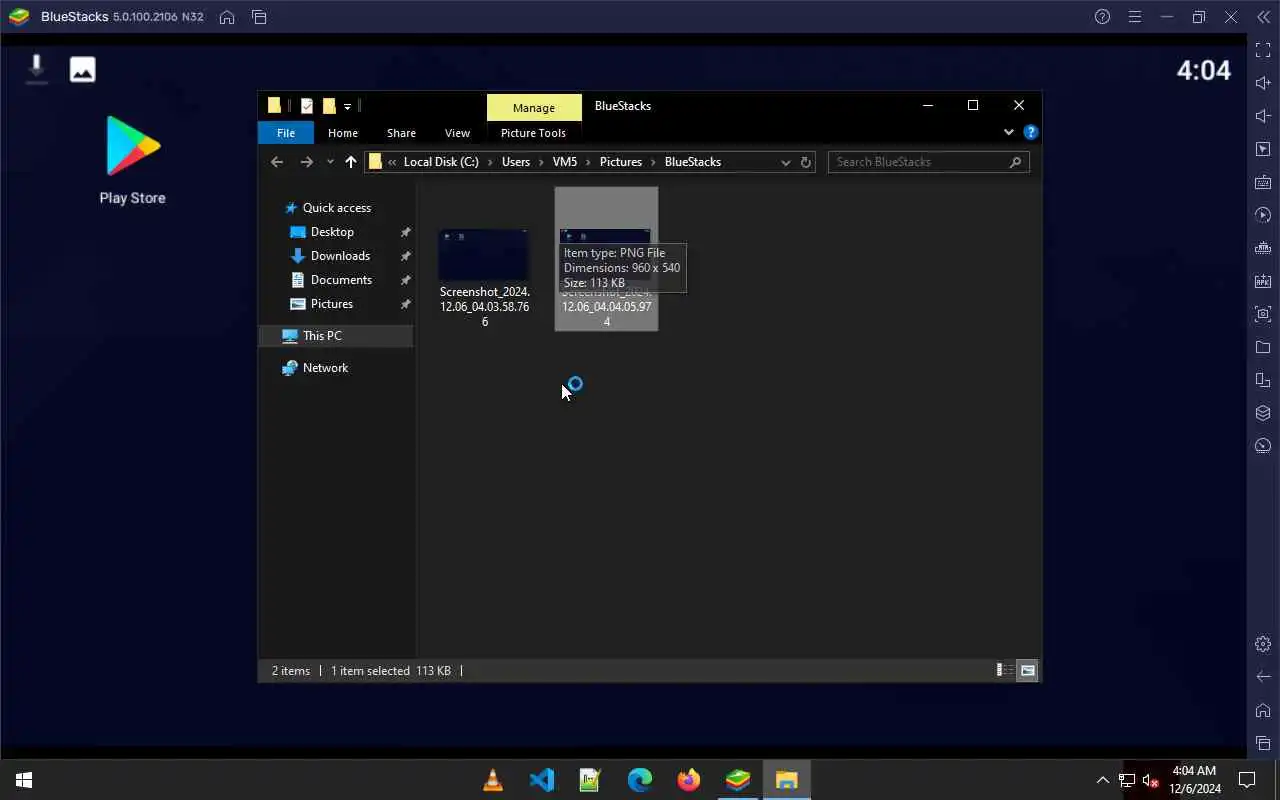
Task: Click the download icon in BlueStacks top bar
Action: click(x=36, y=69)
